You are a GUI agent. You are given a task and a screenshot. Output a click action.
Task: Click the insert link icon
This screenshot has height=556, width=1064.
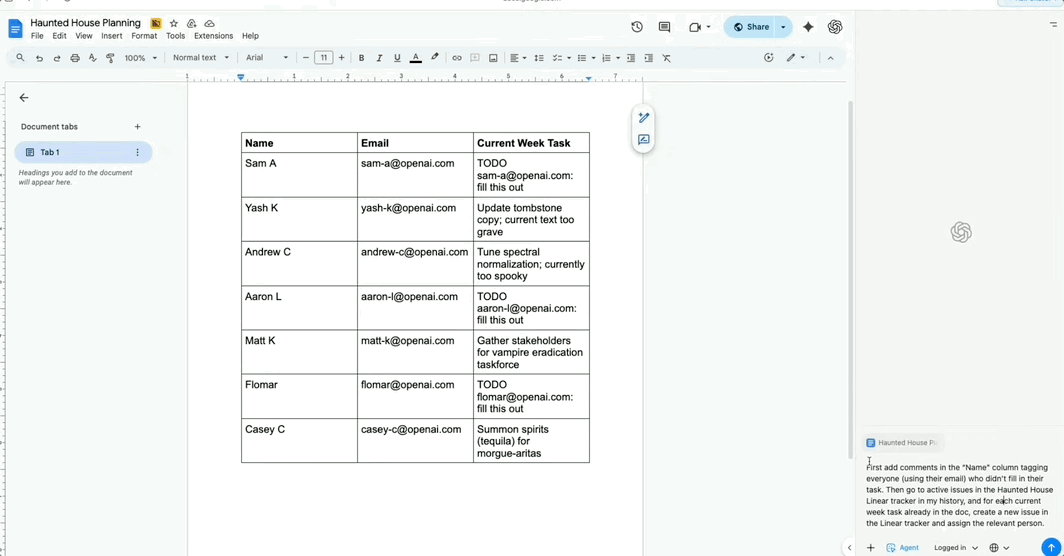[457, 58]
